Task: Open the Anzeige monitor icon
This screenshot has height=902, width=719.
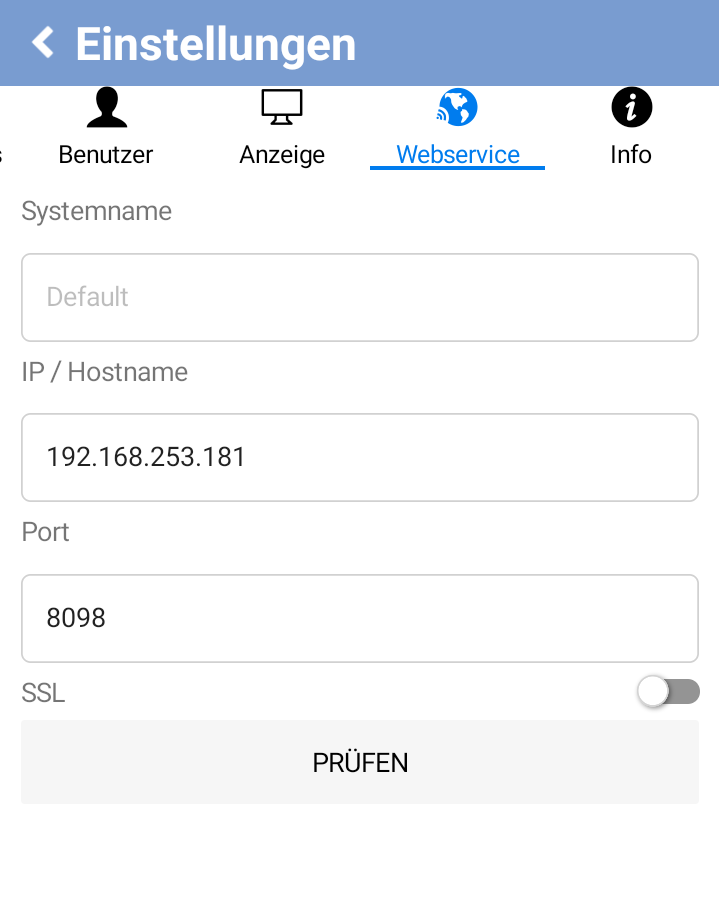Action: click(x=282, y=108)
